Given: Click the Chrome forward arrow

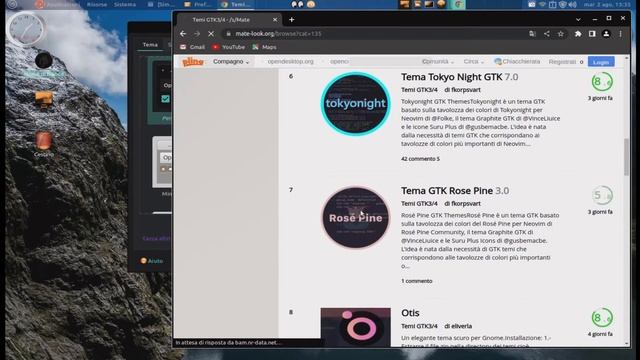Looking at the screenshot, I should 197,34.
